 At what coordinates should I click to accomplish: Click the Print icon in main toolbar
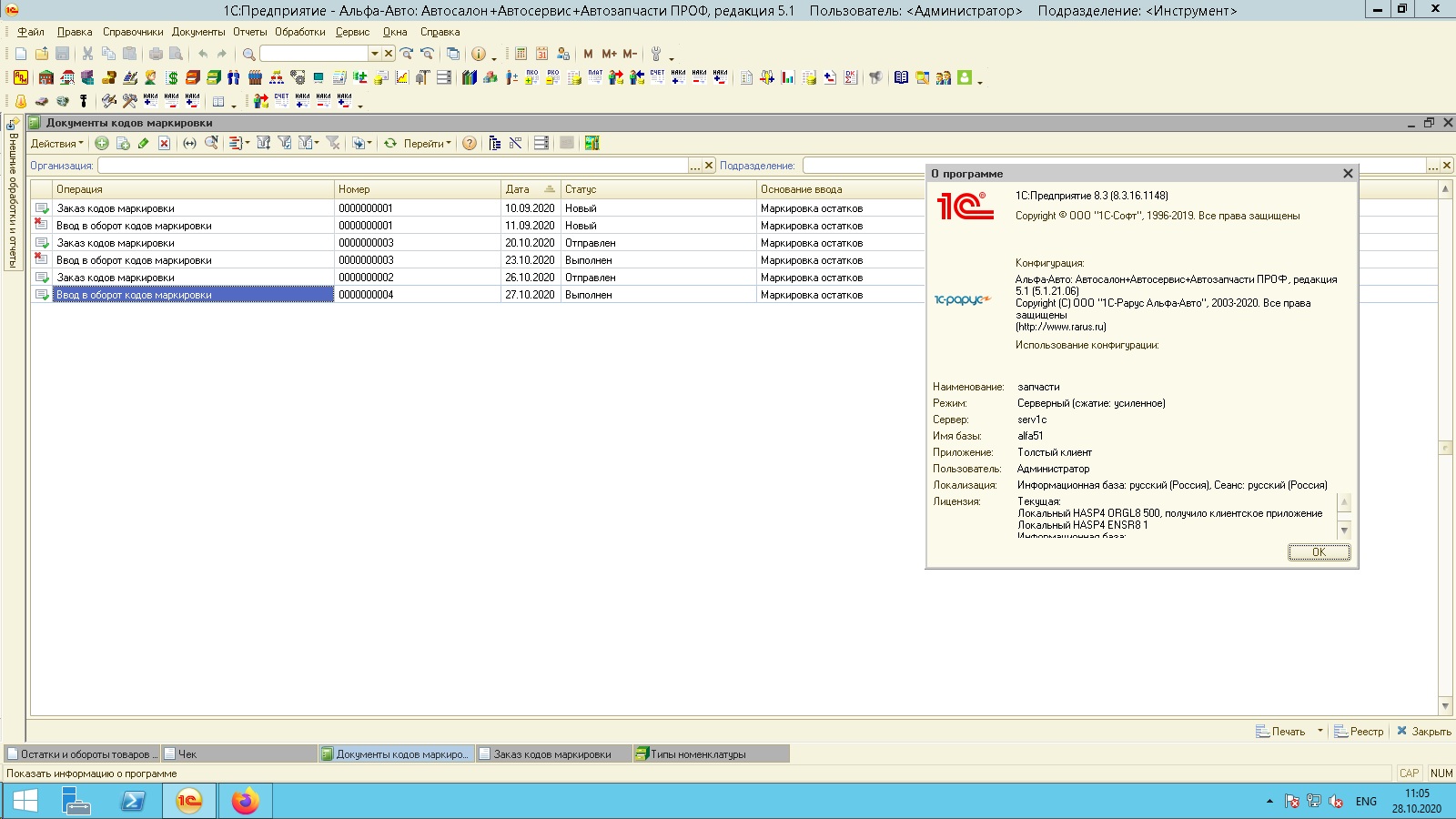click(156, 54)
